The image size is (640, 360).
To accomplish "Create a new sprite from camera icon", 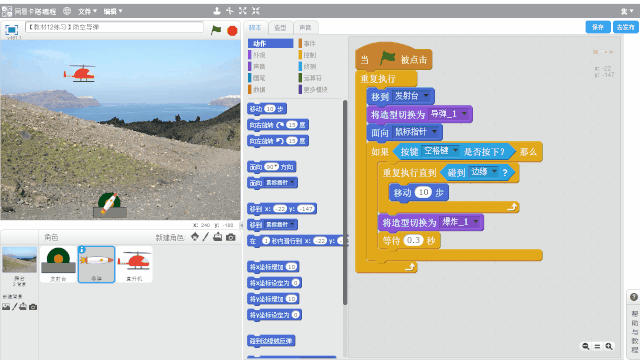I will pyautogui.click(x=231, y=237).
